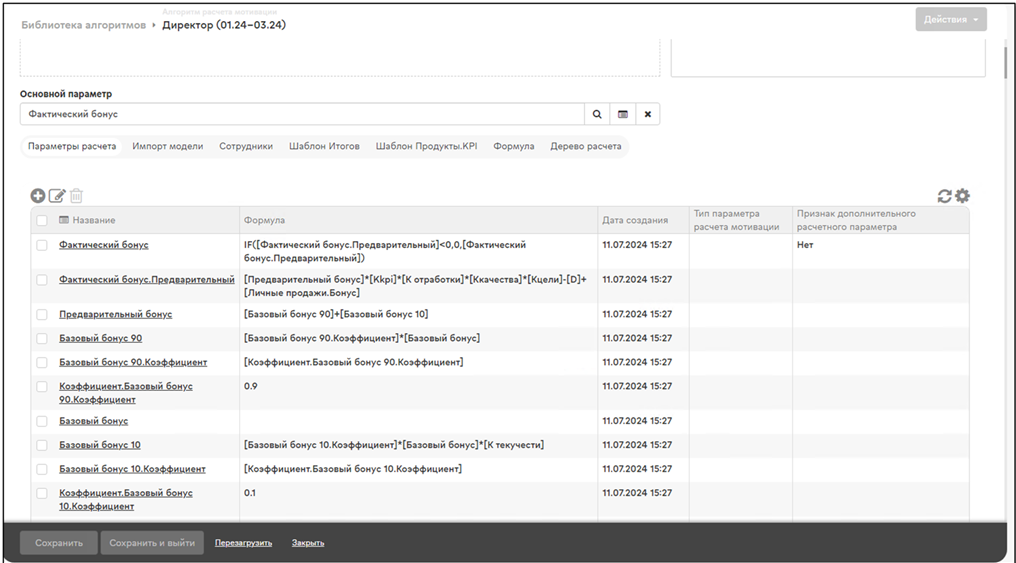The height and width of the screenshot is (563, 1016).
Task: Open the Фактический бонус.Предварительный parameter link
Action: (146, 280)
